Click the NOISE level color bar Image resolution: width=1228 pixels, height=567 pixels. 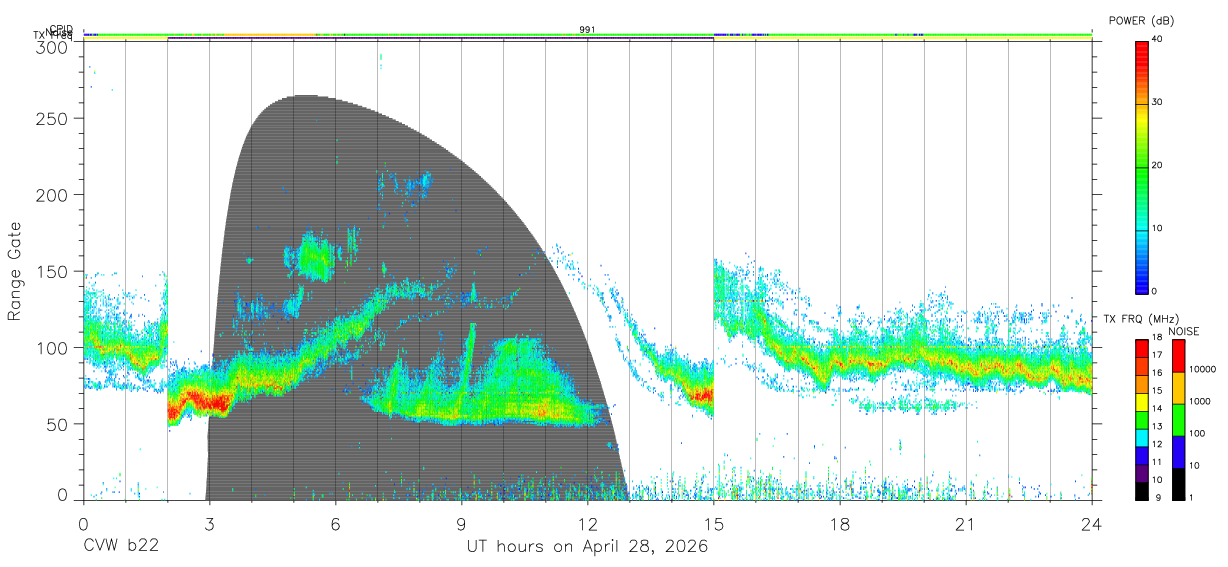tap(1178, 418)
